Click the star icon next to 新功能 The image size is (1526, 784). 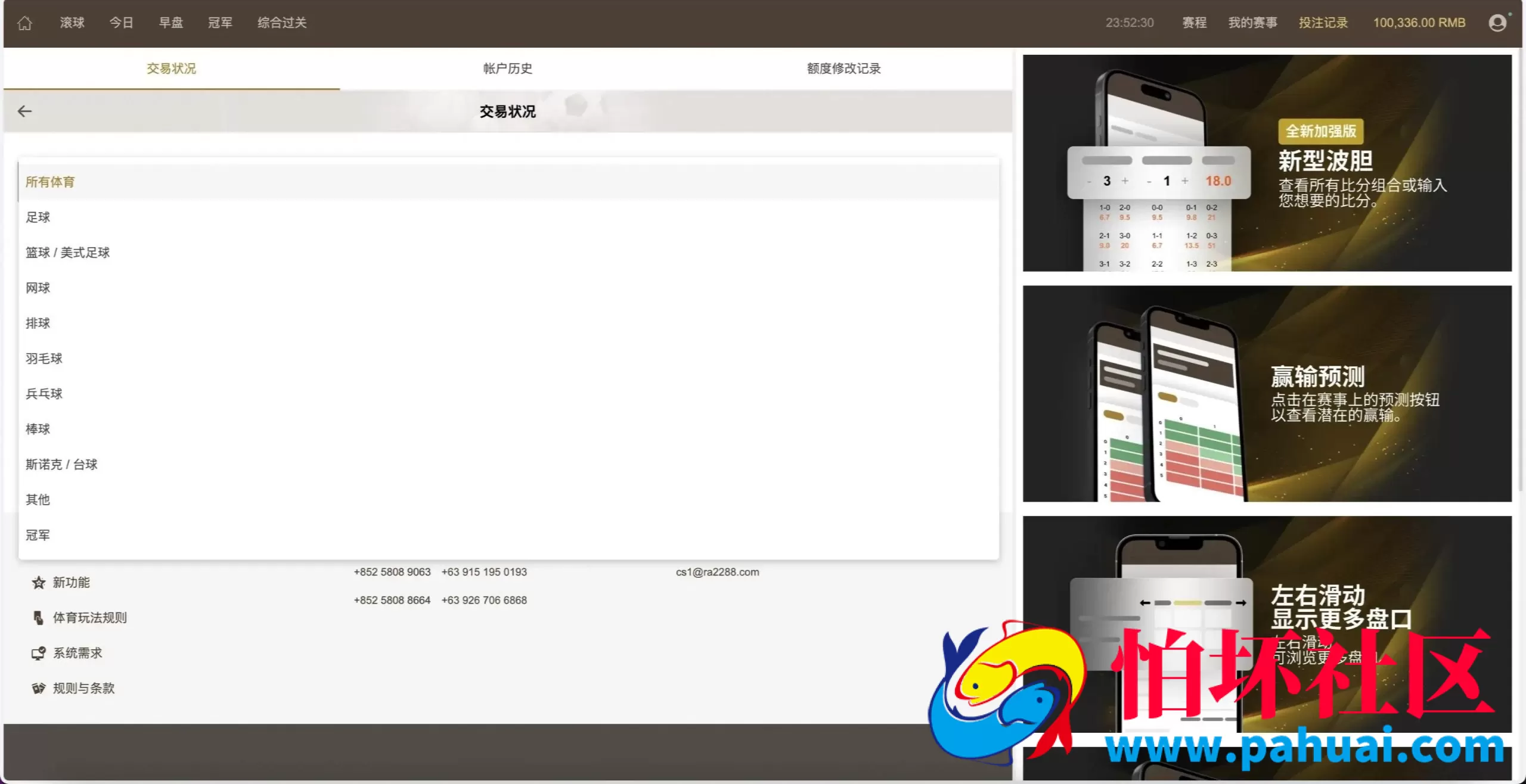(39, 582)
